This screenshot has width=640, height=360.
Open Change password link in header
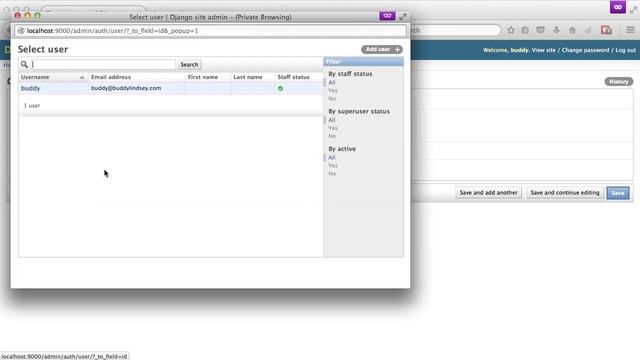pos(585,50)
